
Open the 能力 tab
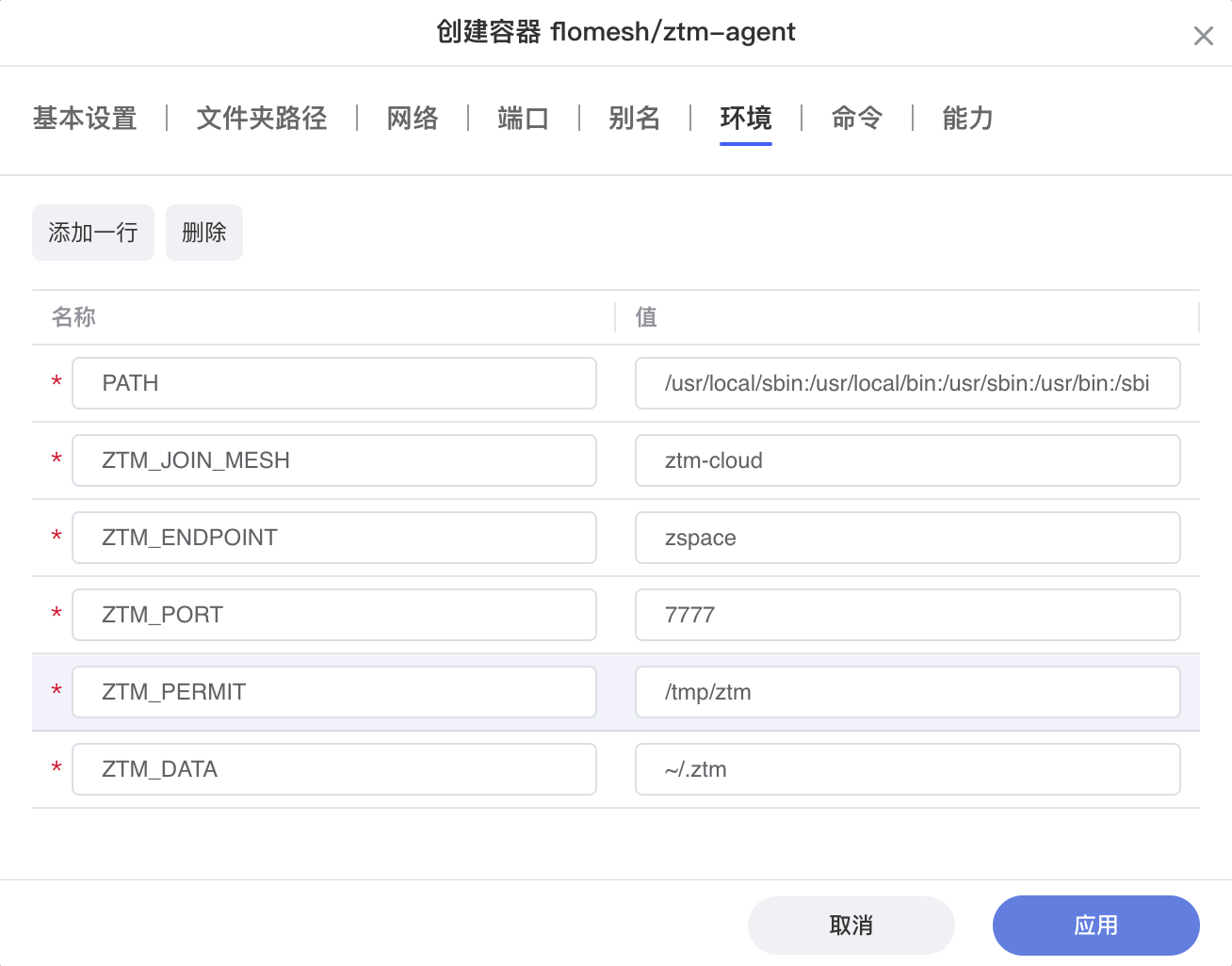[x=967, y=120]
